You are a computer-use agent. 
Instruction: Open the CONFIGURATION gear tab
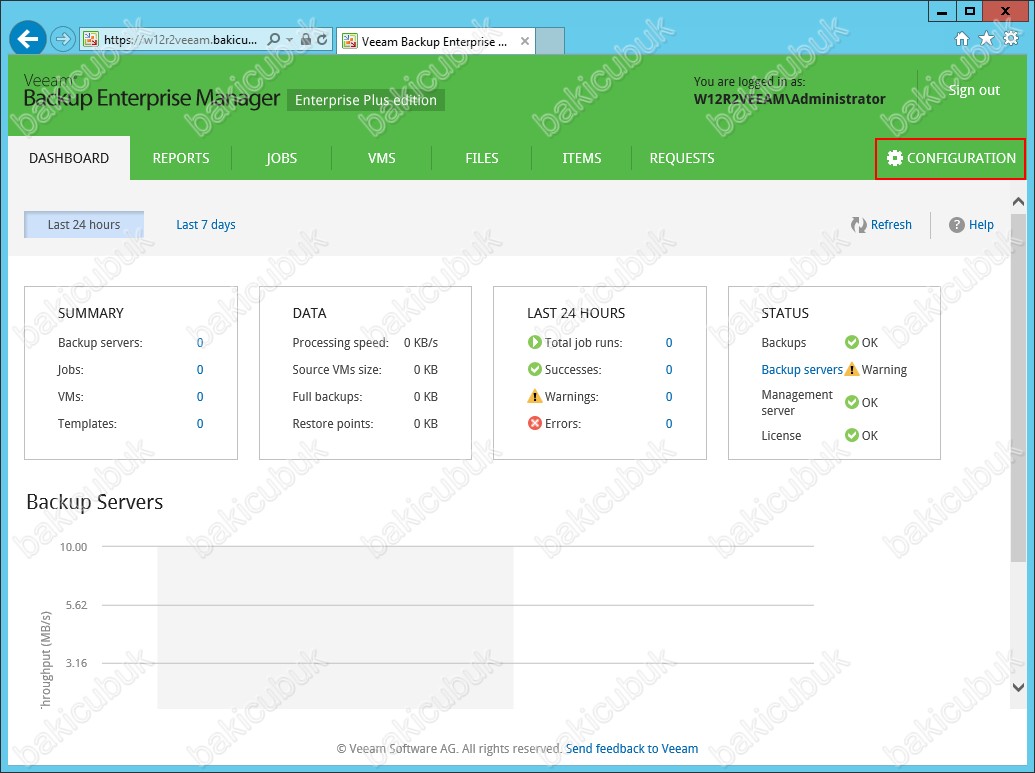coord(951,158)
